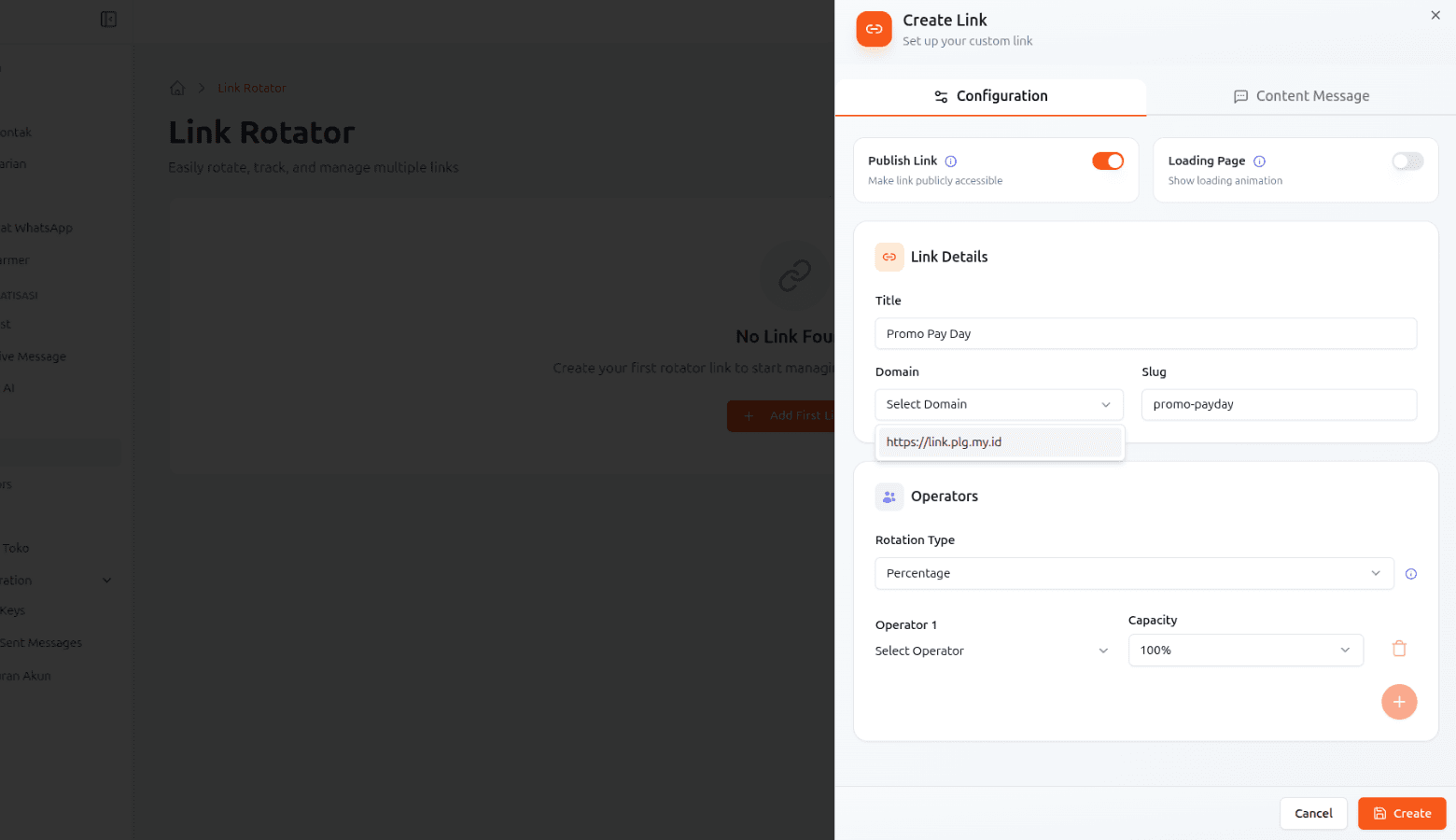Viewport: 1456px width, 840px height.
Task: Expand the Select Operator dropdown
Action: [x=991, y=651]
